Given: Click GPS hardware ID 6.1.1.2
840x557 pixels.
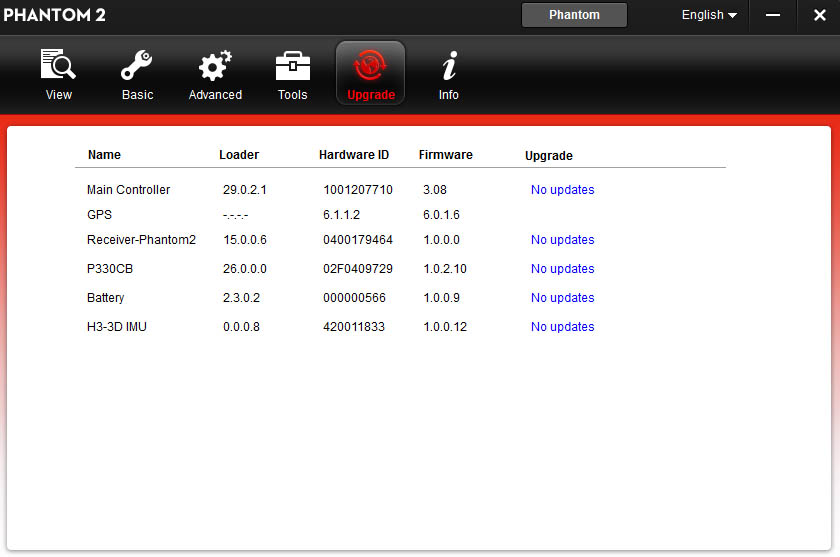Looking at the screenshot, I should coord(341,215).
